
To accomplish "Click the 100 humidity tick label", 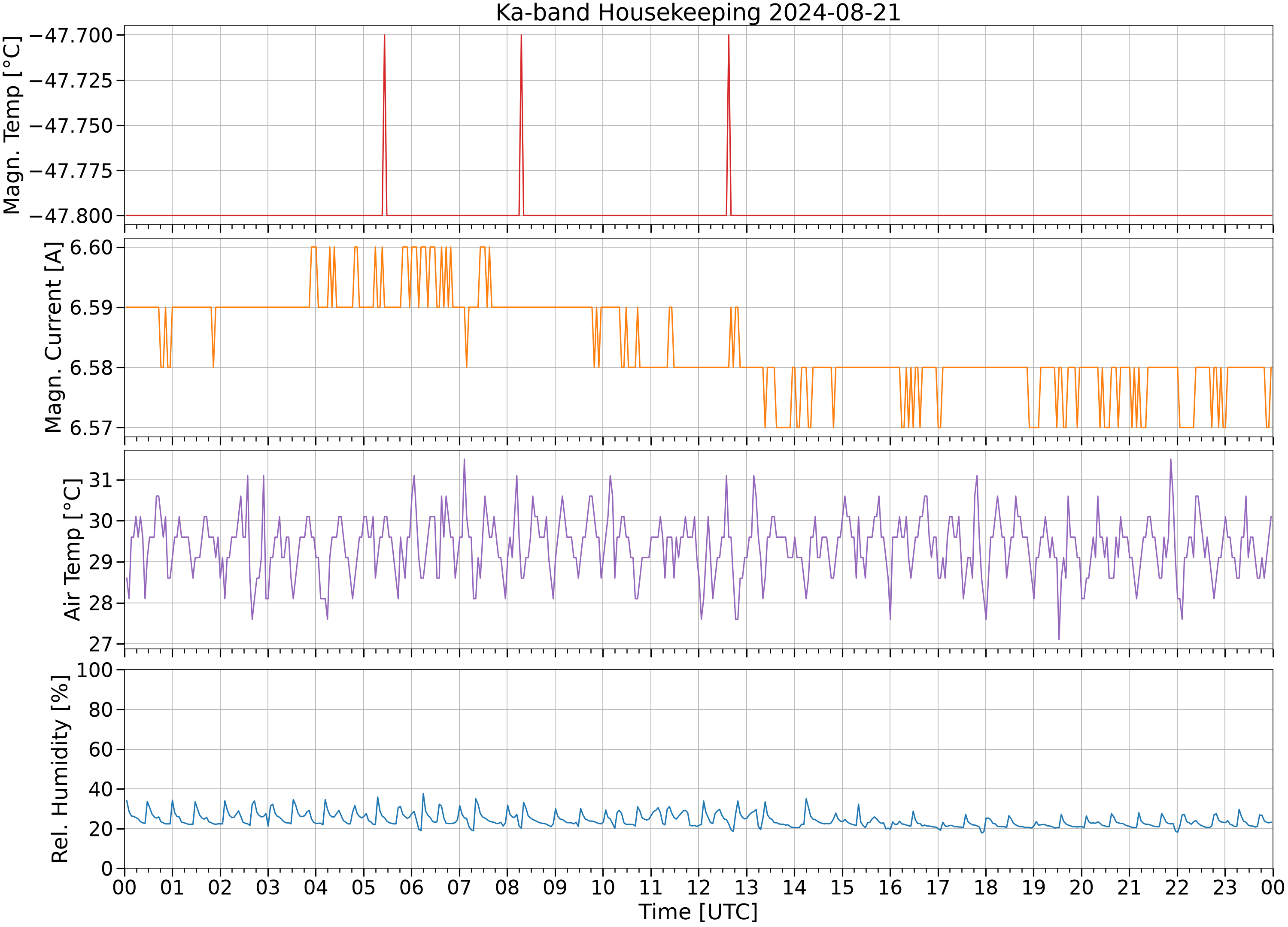I will 95,670.
